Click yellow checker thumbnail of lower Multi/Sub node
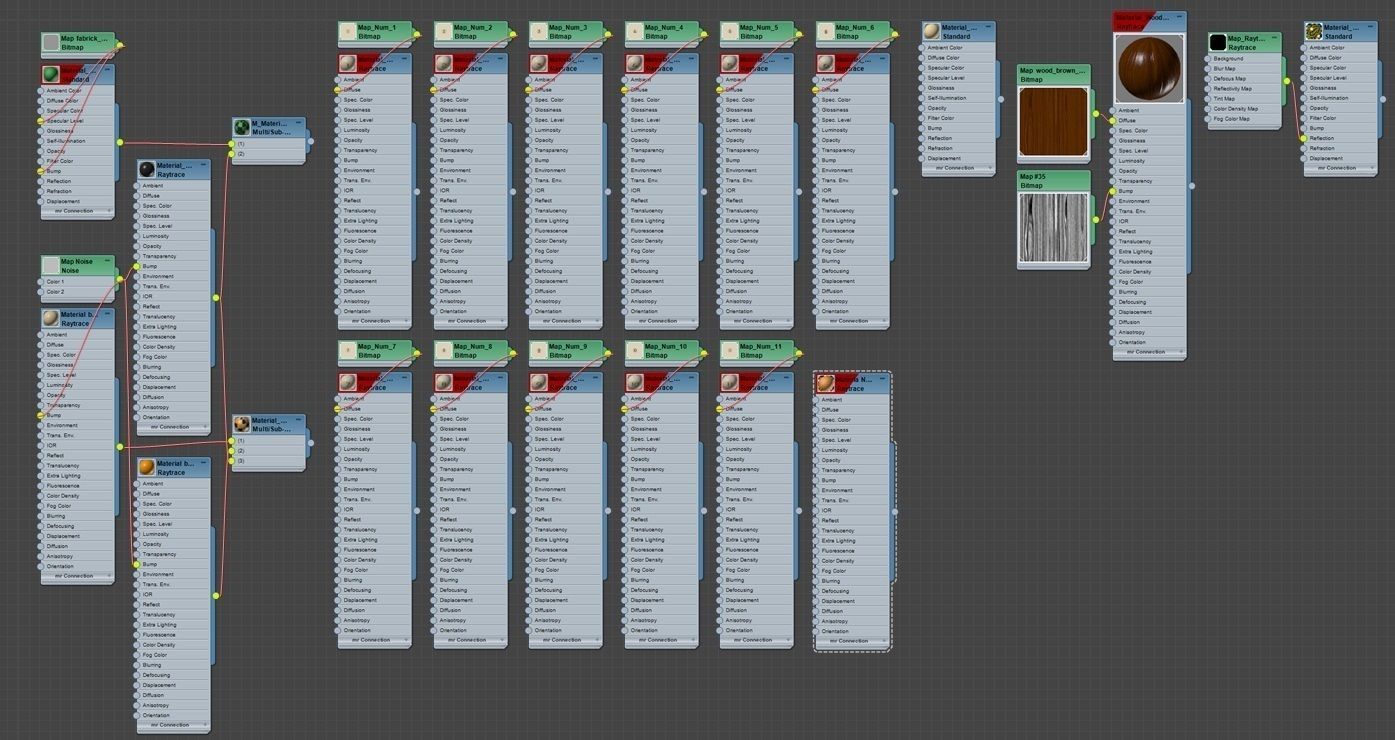The image size is (1395, 740). (x=241, y=425)
